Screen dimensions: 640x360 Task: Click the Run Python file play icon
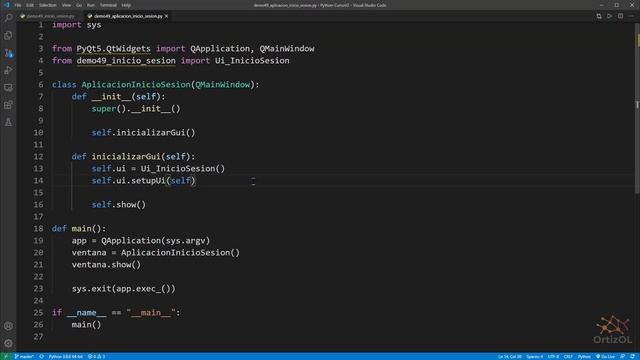pos(609,16)
